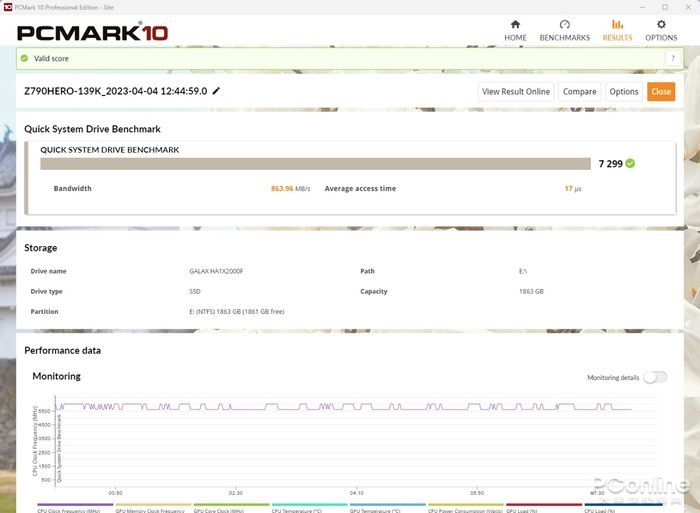Toggle CPU Power Consumption legend swatch

click(466, 505)
